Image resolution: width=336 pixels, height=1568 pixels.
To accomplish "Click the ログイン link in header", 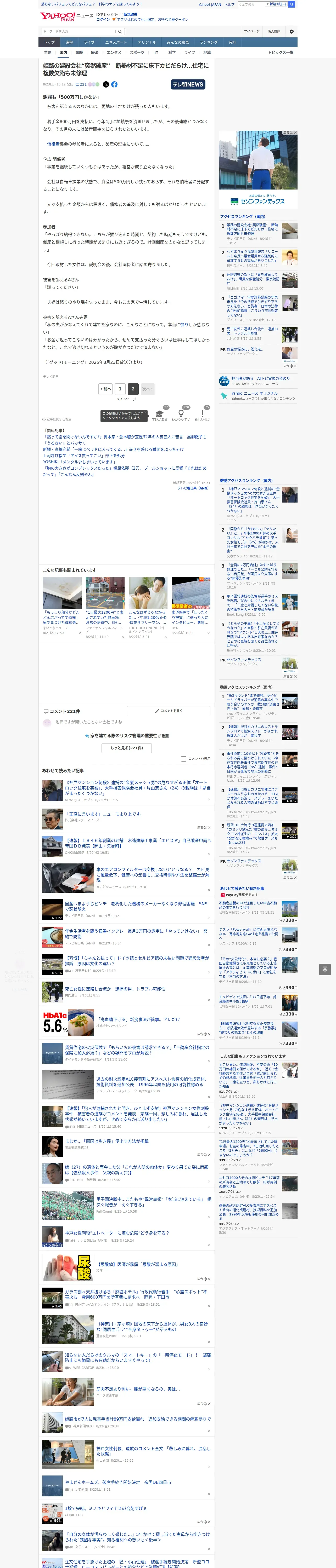I will [x=103, y=20].
